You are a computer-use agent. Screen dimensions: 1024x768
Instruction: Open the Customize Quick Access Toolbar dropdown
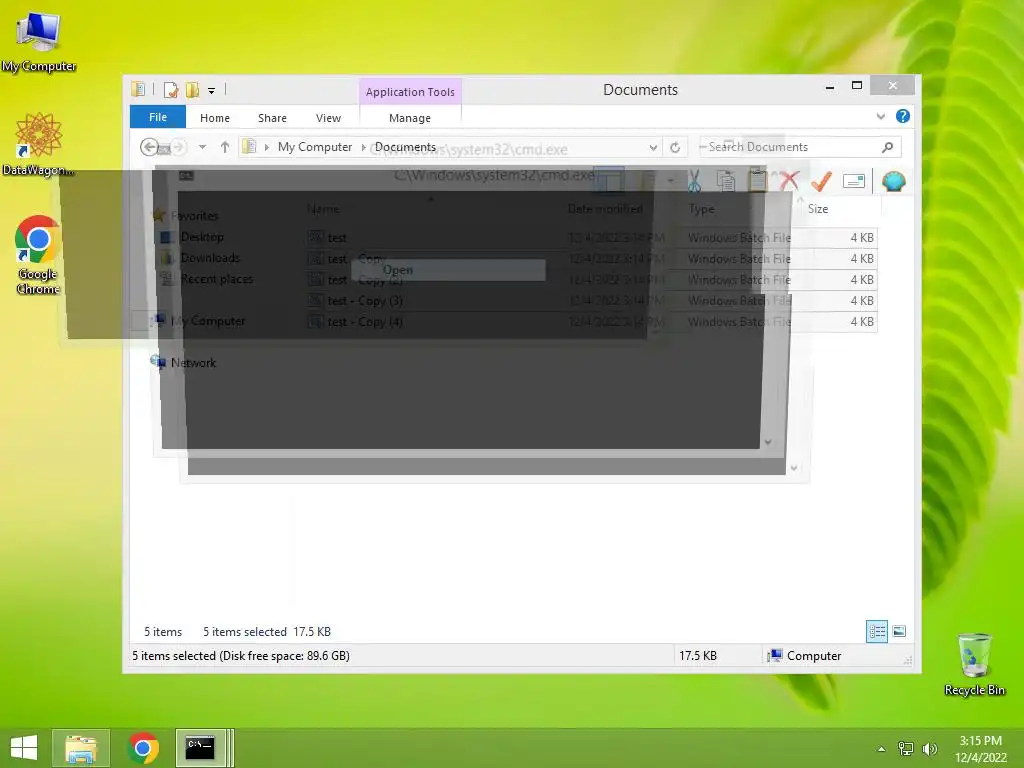[x=212, y=90]
